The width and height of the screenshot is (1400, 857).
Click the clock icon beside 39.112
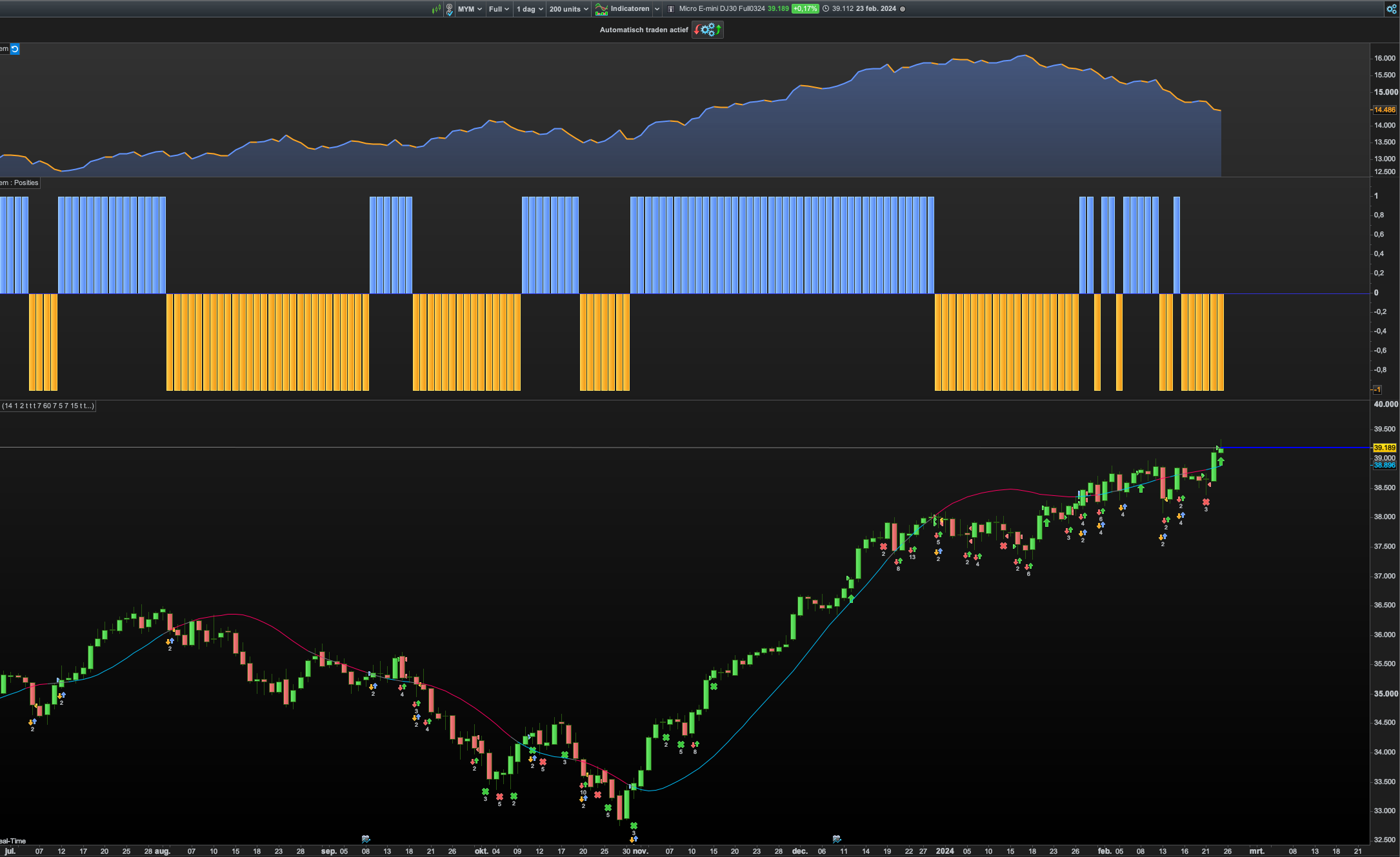(826, 9)
